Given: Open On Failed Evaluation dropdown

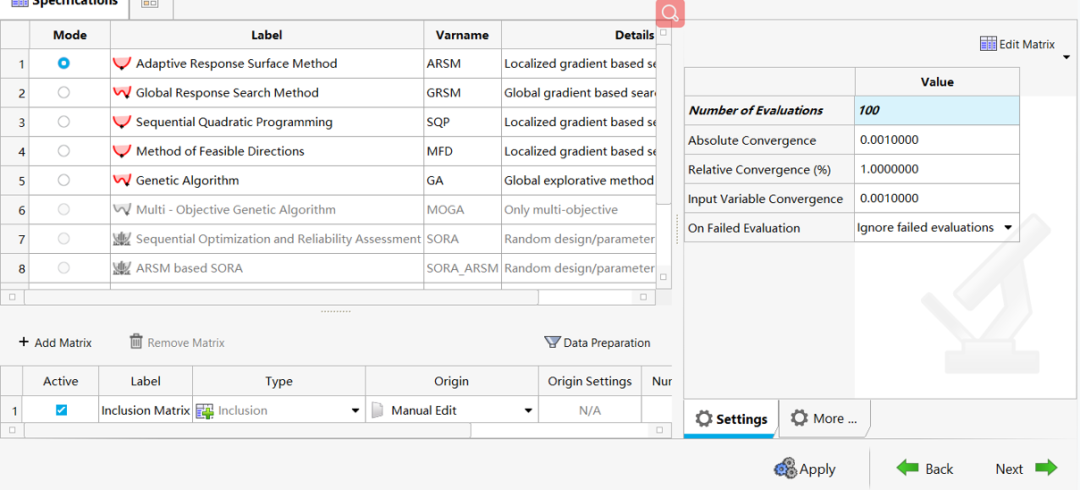Looking at the screenshot, I should [1008, 228].
